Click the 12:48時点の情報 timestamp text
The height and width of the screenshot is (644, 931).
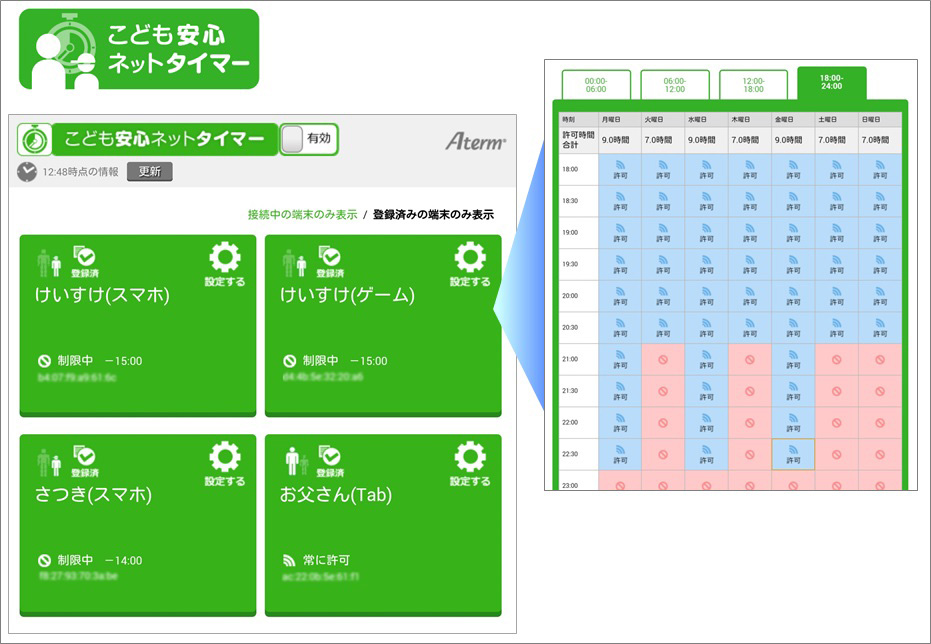coord(80,172)
